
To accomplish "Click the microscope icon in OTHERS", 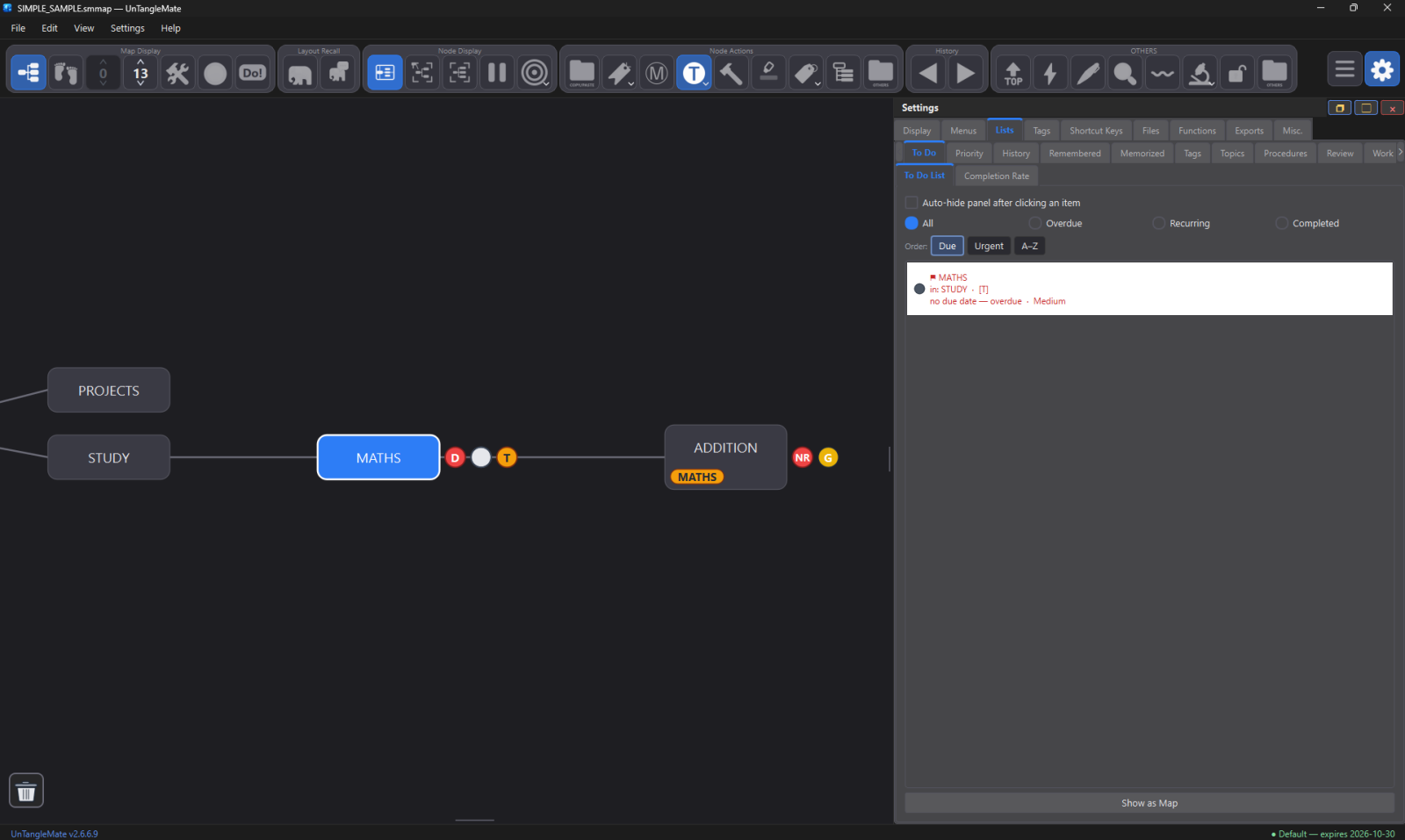I will 1200,73.
